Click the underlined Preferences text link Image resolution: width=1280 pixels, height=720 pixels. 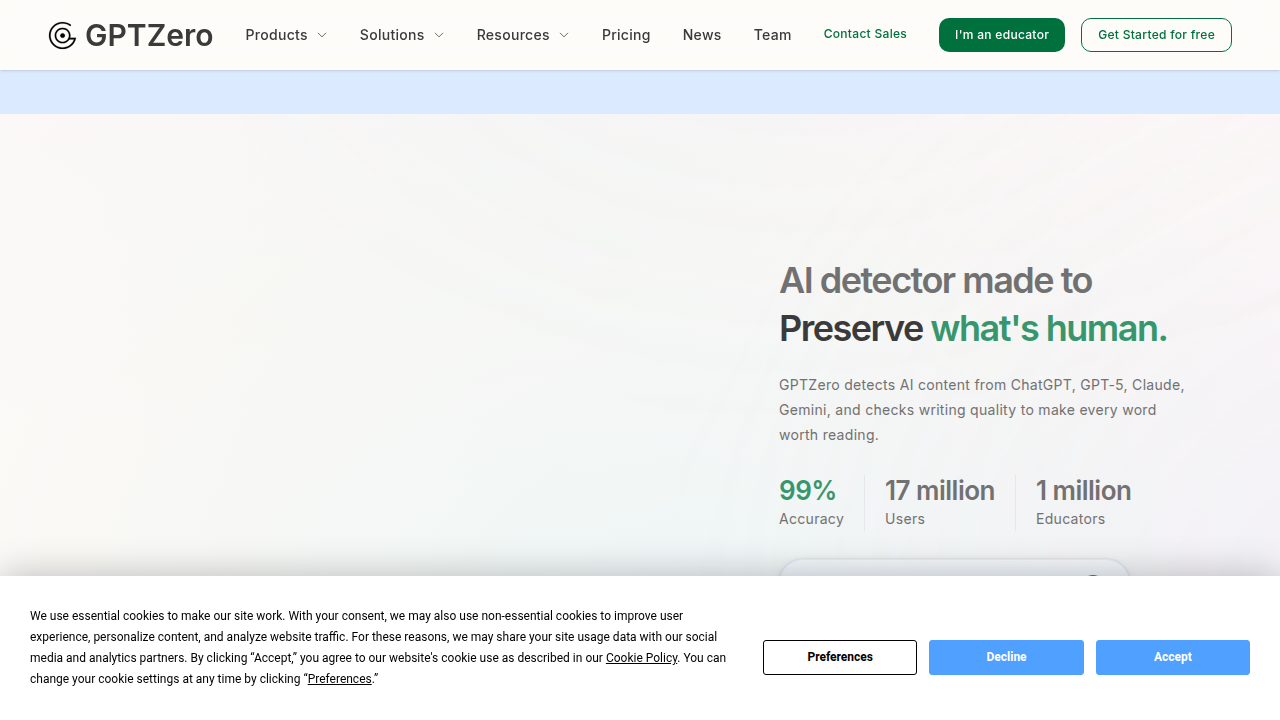(340, 679)
